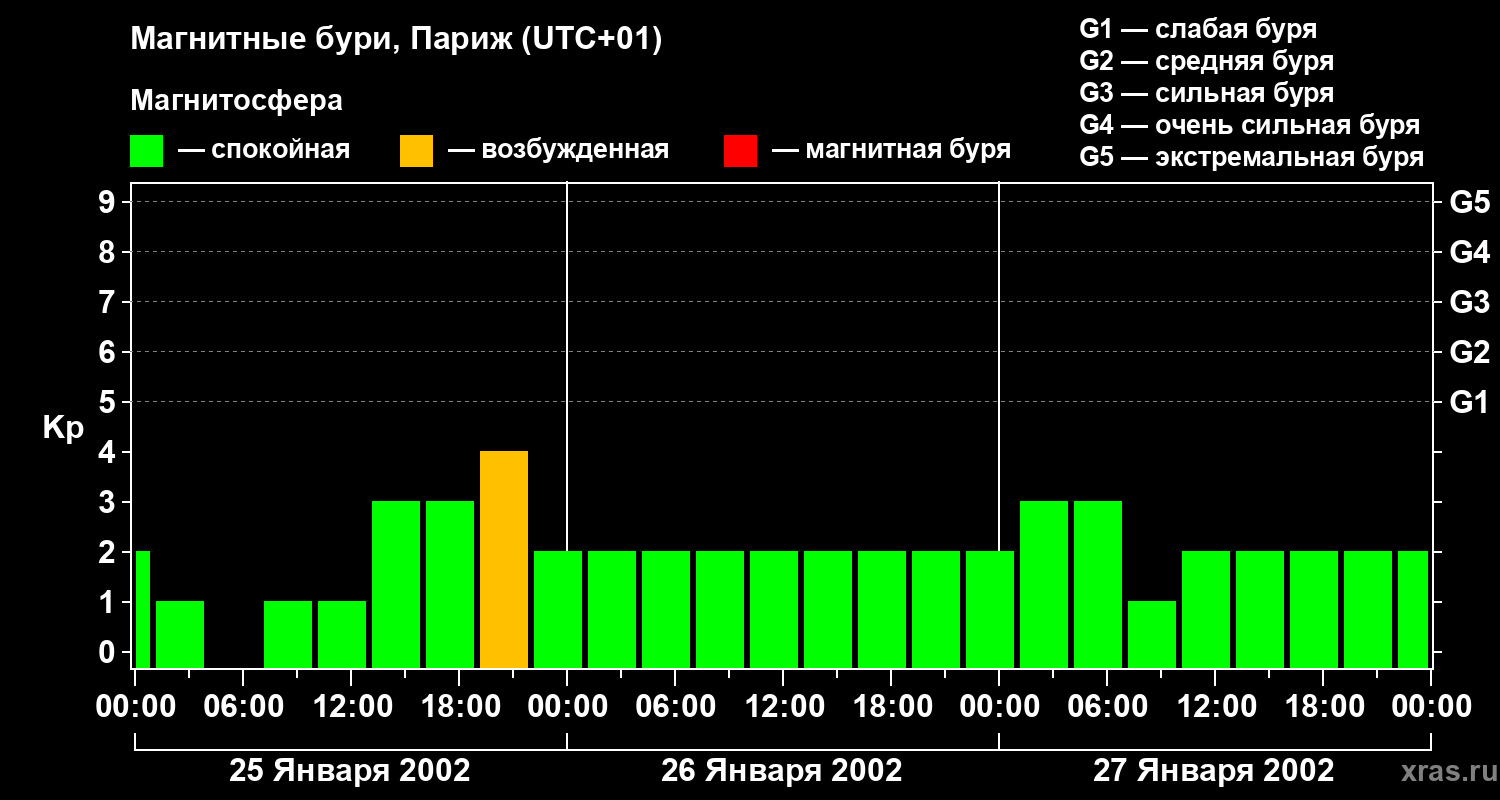Click the Kp 1 bar at 07:00–10:00 on 27 January
Screen dimensions: 1500x800
1152,635
